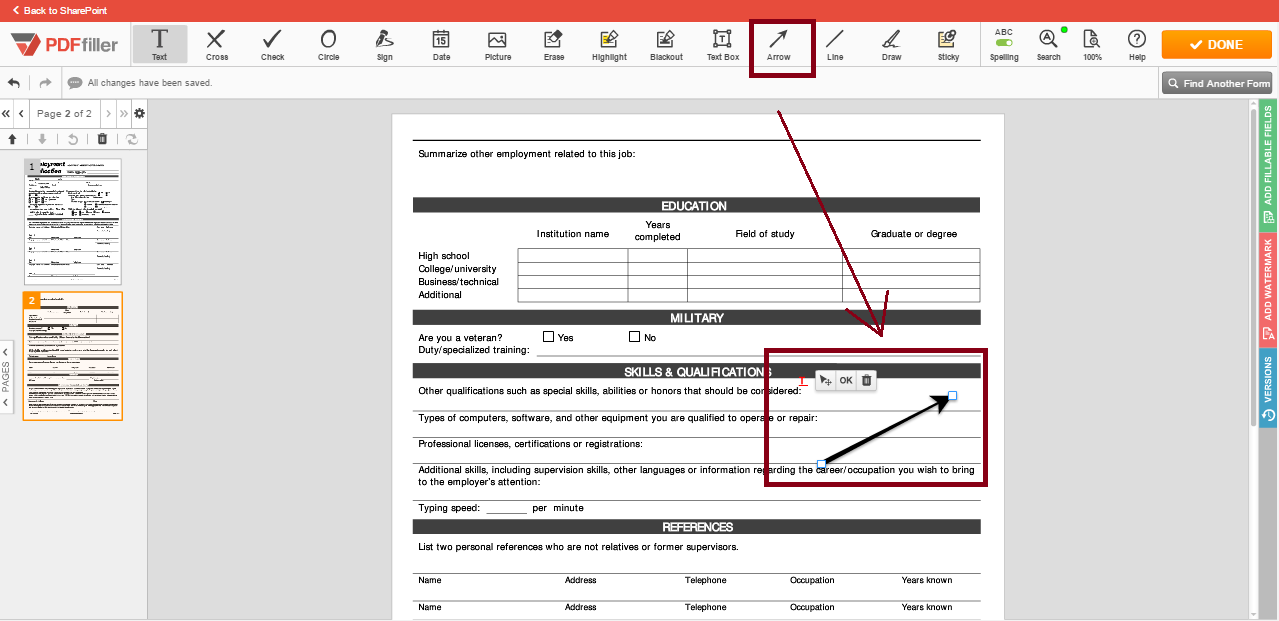Select the Erase tool
The image size is (1279, 621).
pyautogui.click(x=553, y=44)
